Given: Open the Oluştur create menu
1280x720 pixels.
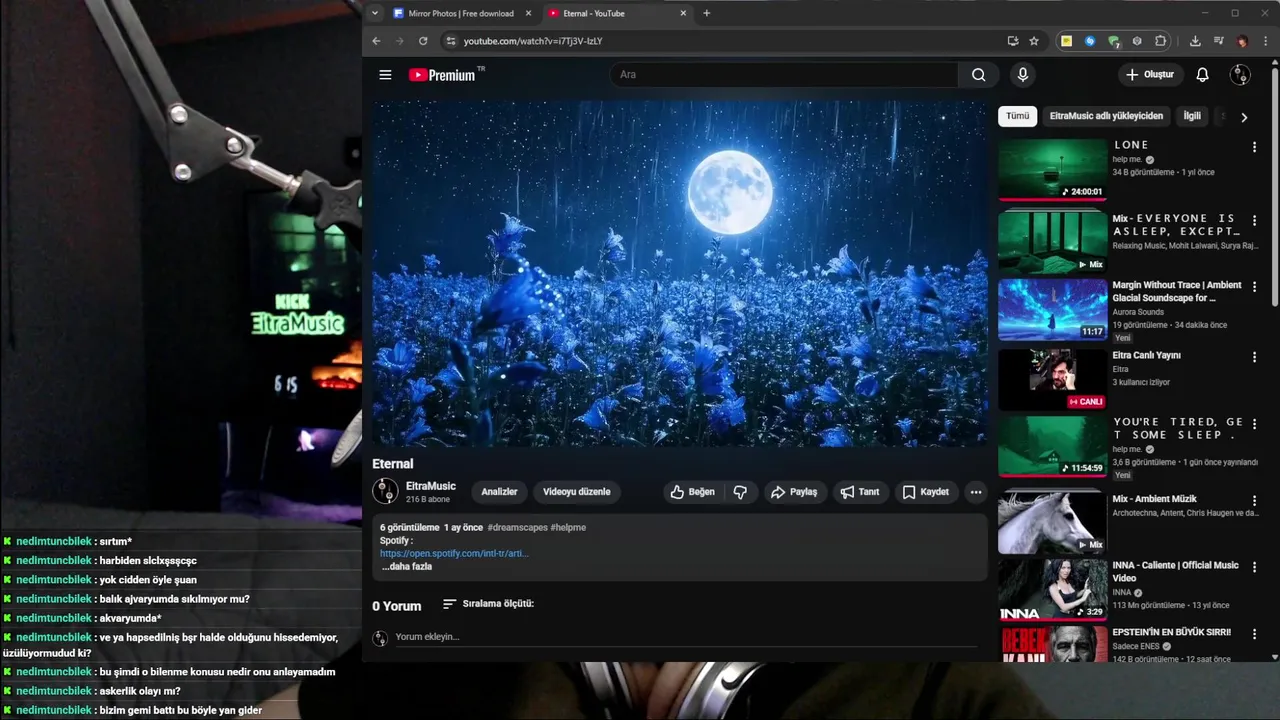Looking at the screenshot, I should [x=1150, y=75].
